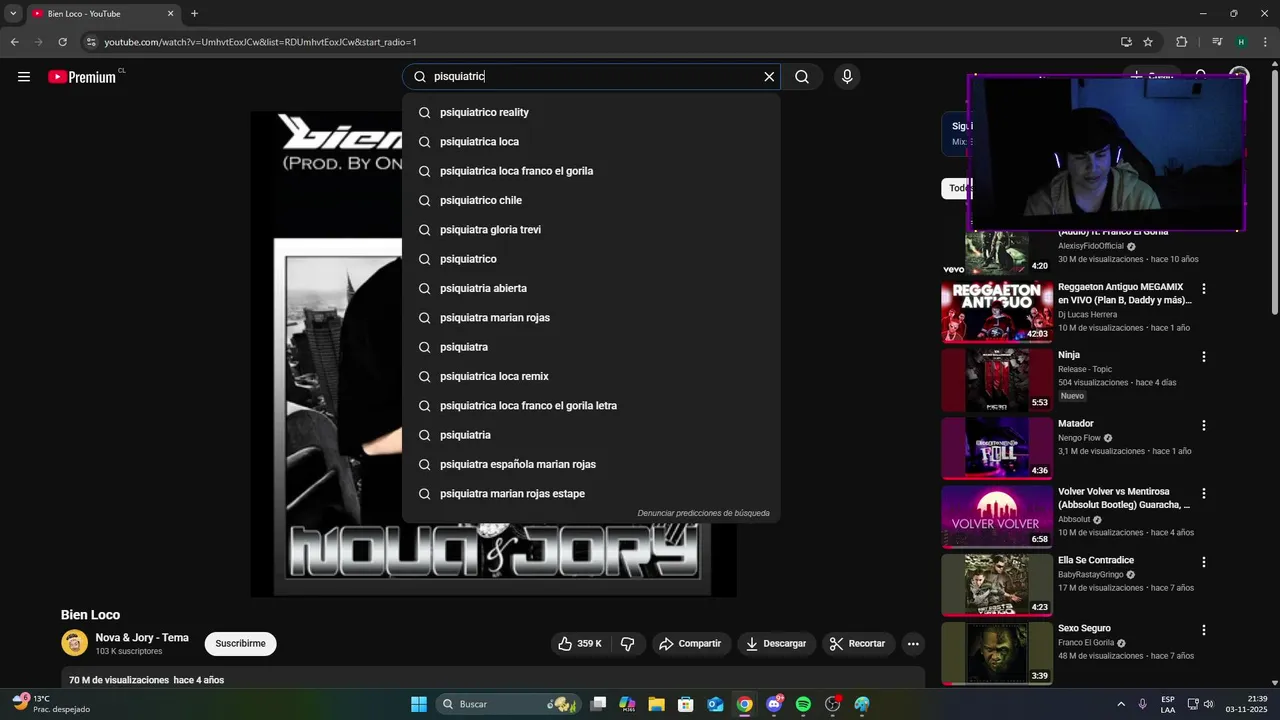
Task: Open Discord from the taskbar
Action: click(x=774, y=704)
